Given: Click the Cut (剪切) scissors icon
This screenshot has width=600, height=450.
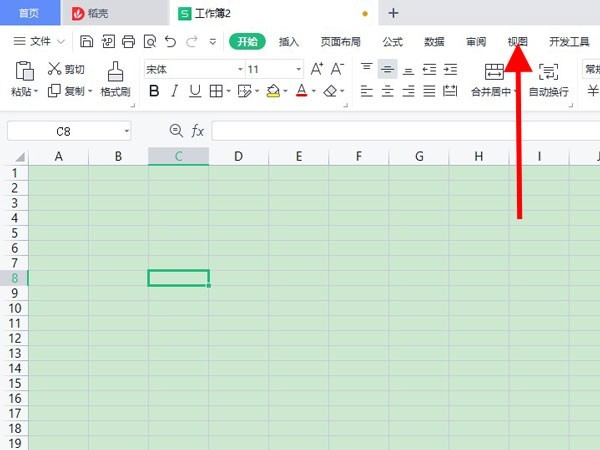Looking at the screenshot, I should [x=54, y=69].
